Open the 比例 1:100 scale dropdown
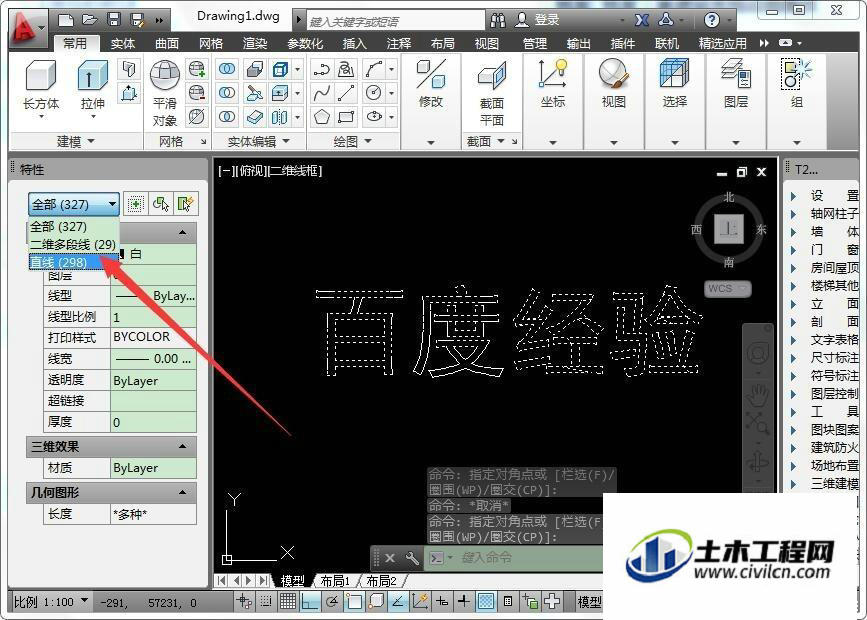Screen dimensions: 867x620 (51, 602)
